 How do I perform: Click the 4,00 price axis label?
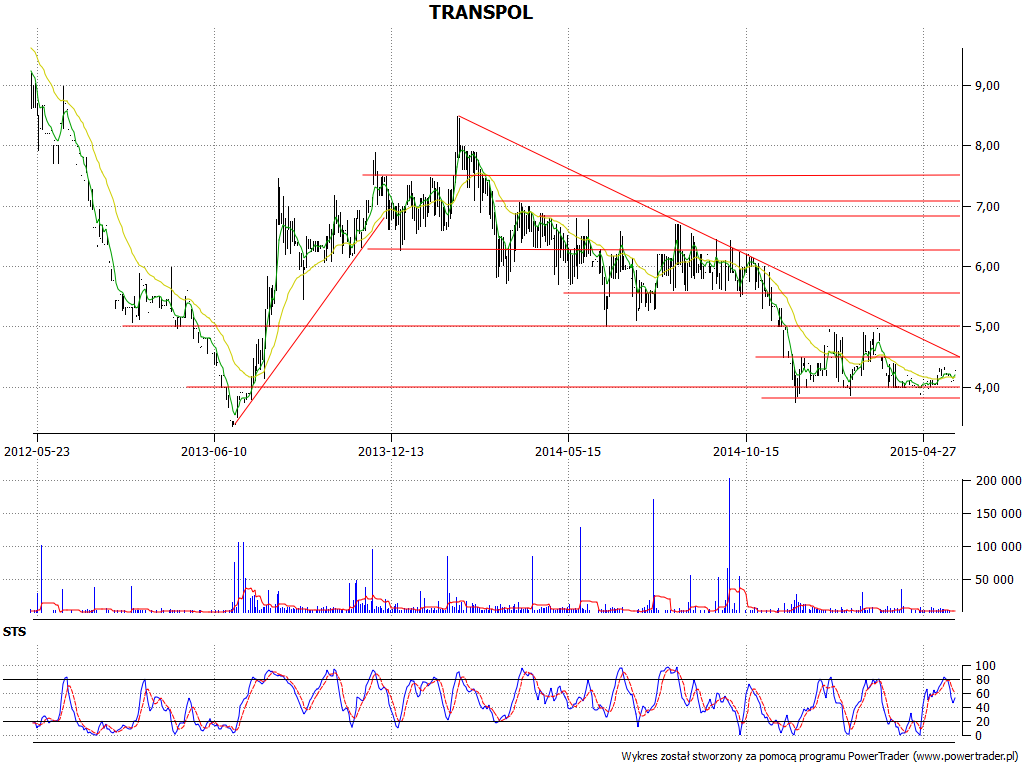coord(986,387)
